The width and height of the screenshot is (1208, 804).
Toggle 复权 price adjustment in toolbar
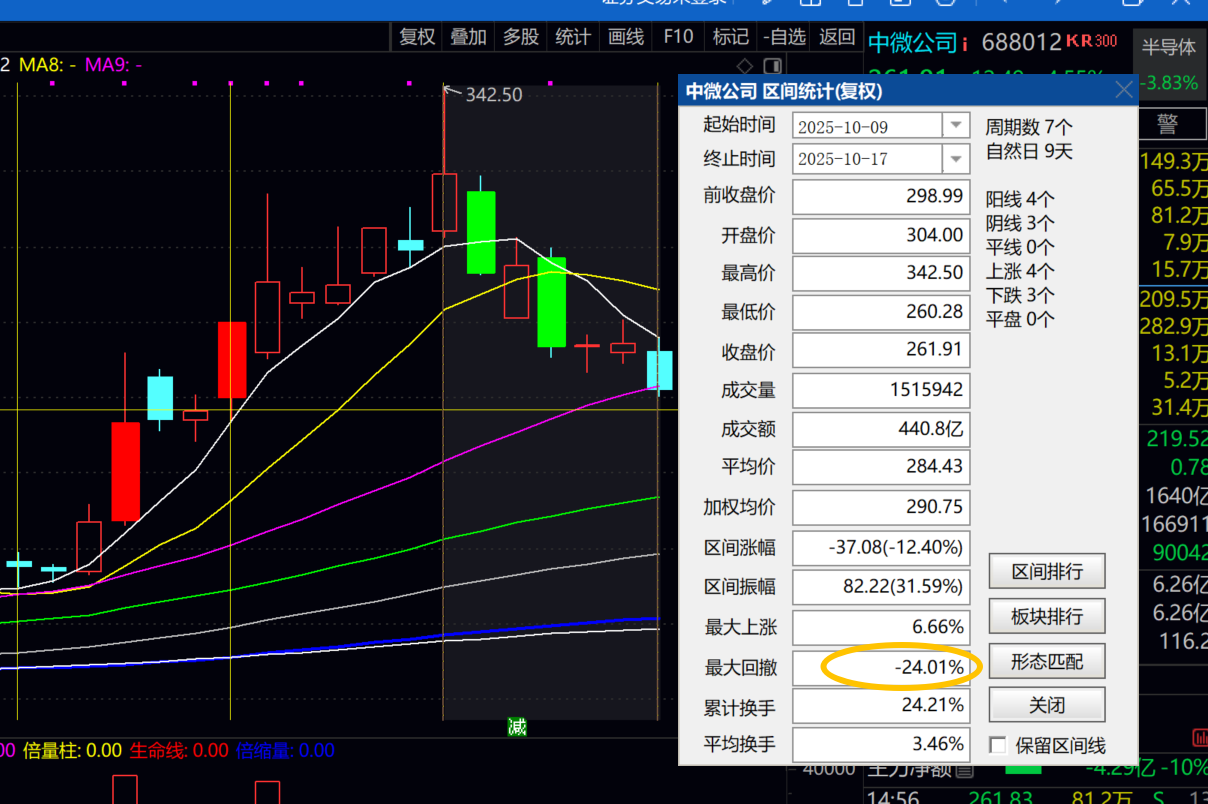point(417,37)
